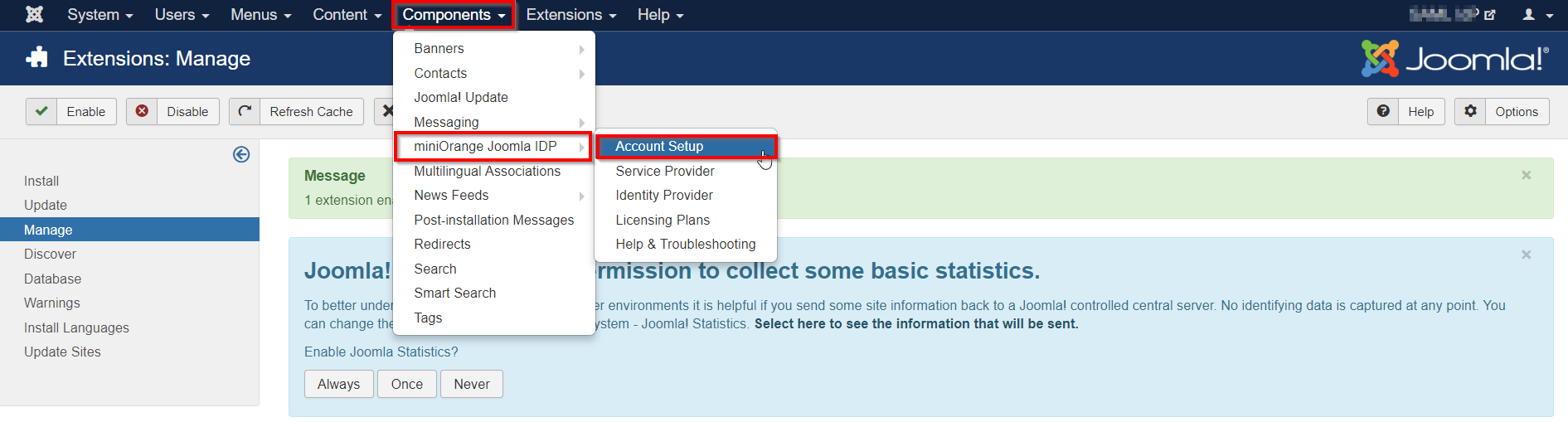Expand the News Feeds submenu
This screenshot has width=1568, height=422.
493,195
